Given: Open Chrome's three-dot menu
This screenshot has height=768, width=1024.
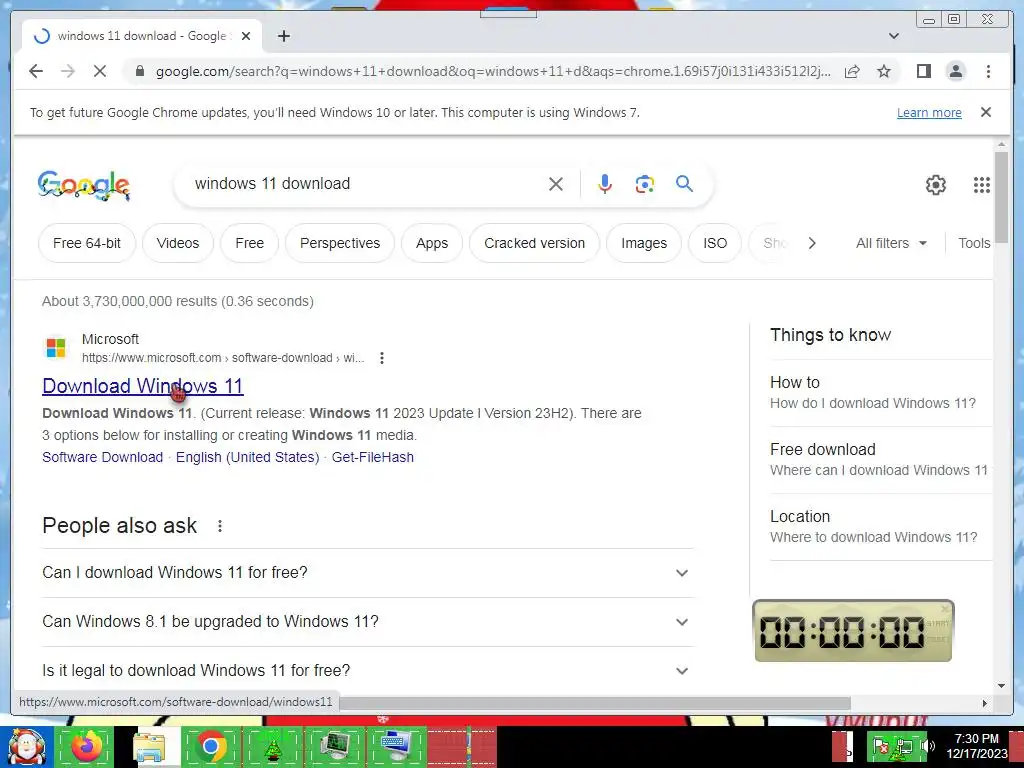Looking at the screenshot, I should (x=988, y=71).
